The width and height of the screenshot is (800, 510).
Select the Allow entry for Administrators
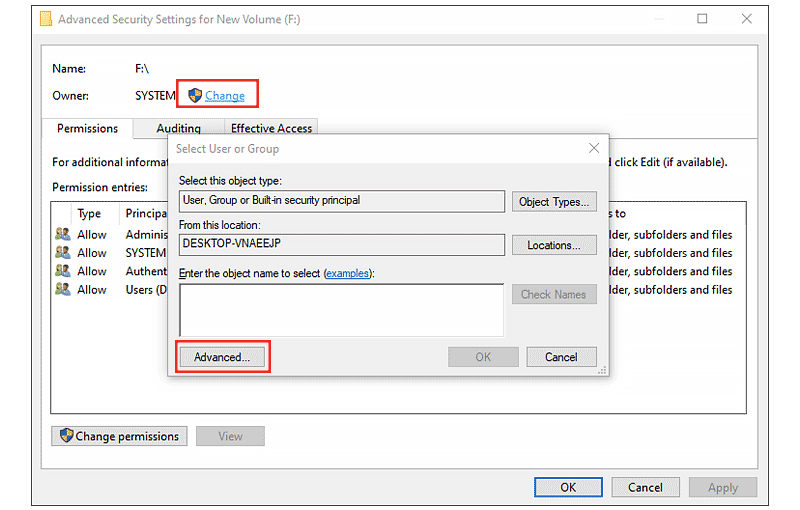[92, 235]
